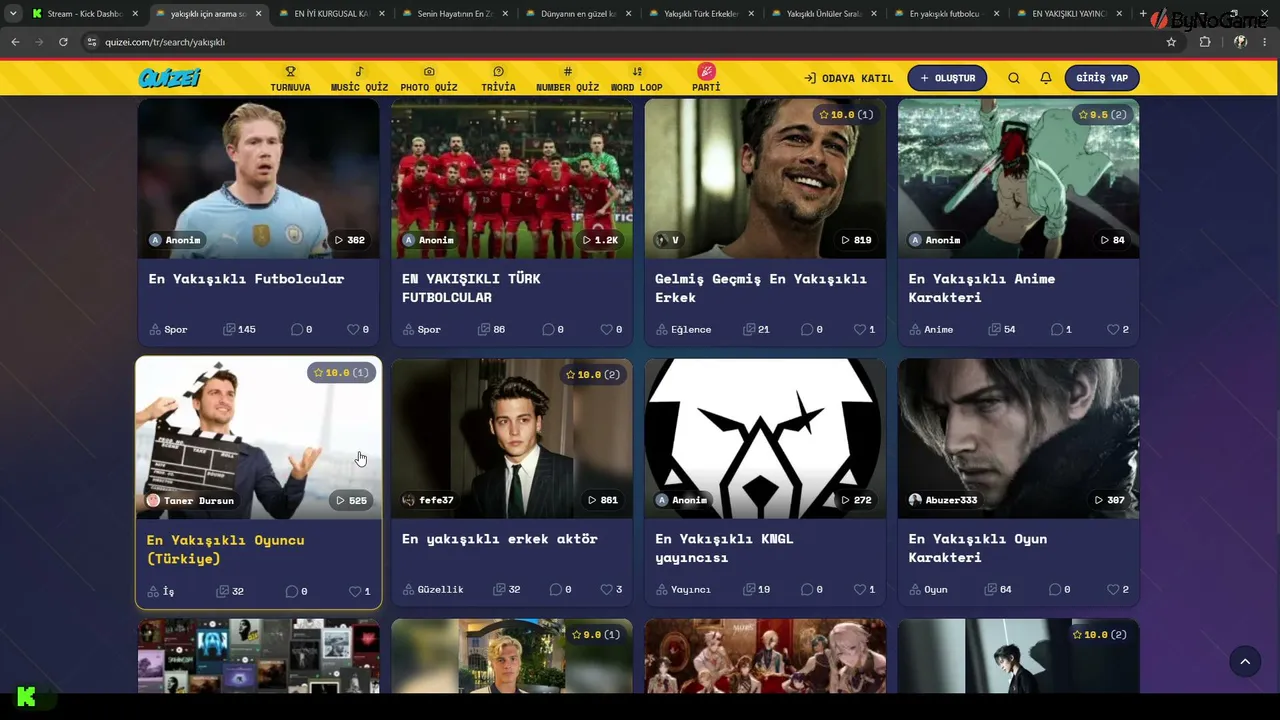Like En Yakışıklı Oyuncu (Türkiye) quiz
Viewport: 1280px width, 720px height.
[354, 591]
